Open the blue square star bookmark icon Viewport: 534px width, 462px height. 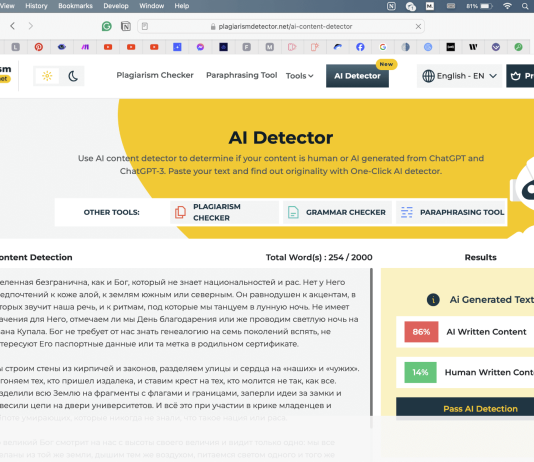point(177,47)
